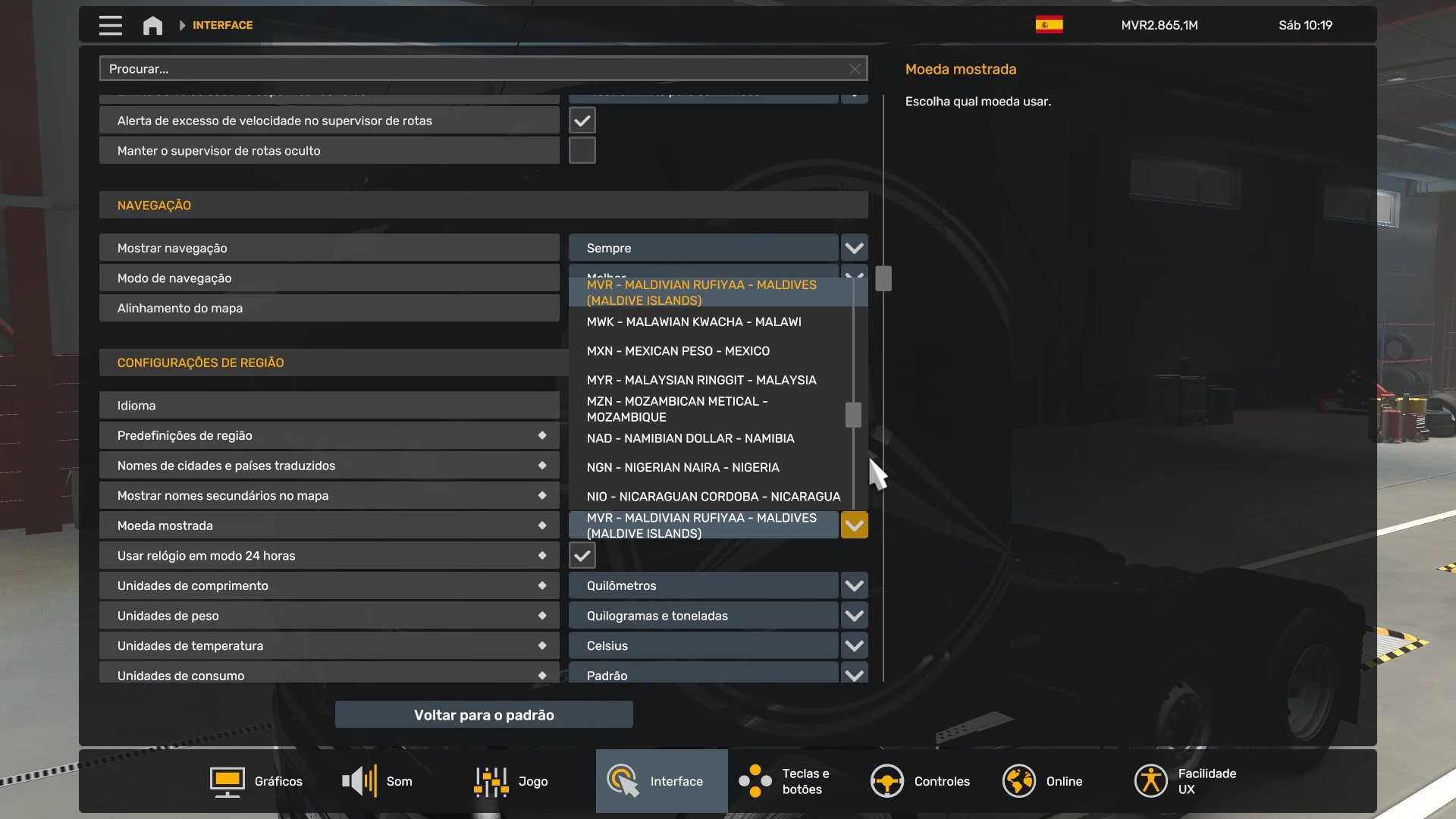
Task: Open the Controles steering wheel icon
Action: 886,781
